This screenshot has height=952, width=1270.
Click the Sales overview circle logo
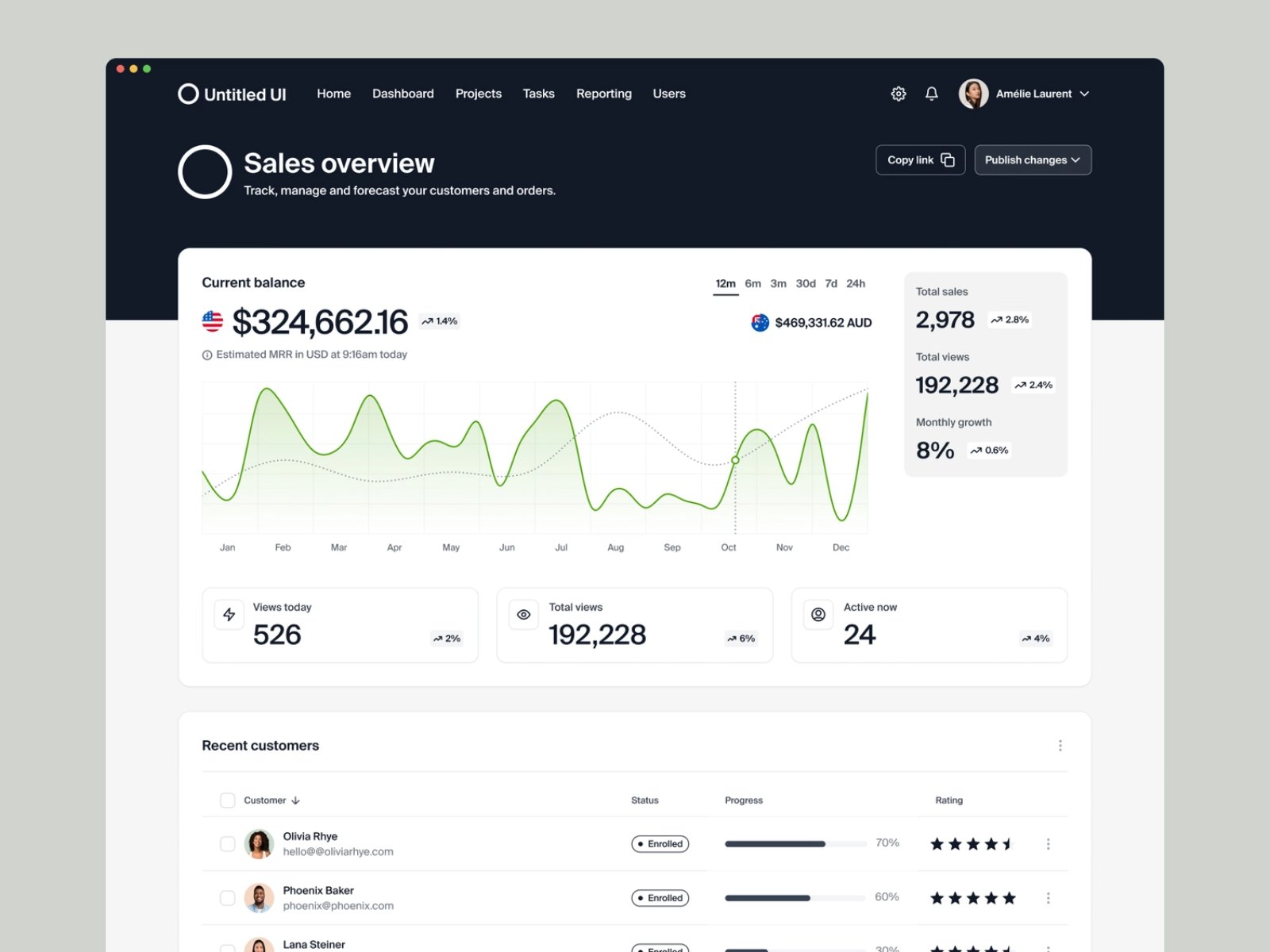coord(205,171)
